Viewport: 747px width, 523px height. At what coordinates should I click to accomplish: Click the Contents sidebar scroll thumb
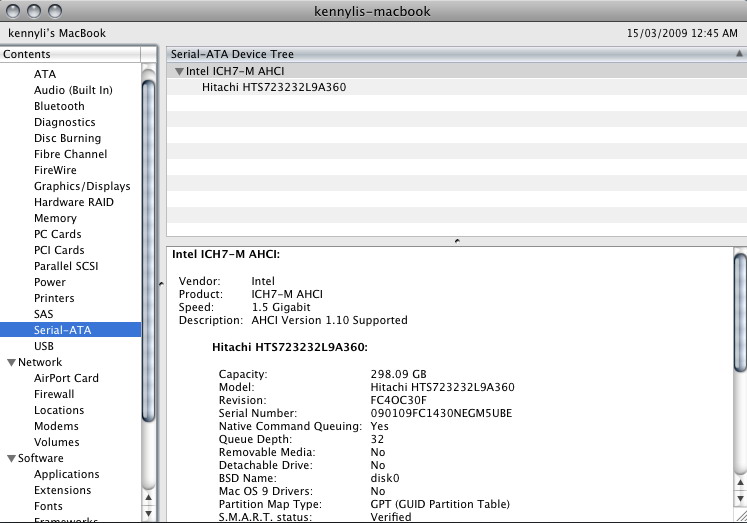149,251
